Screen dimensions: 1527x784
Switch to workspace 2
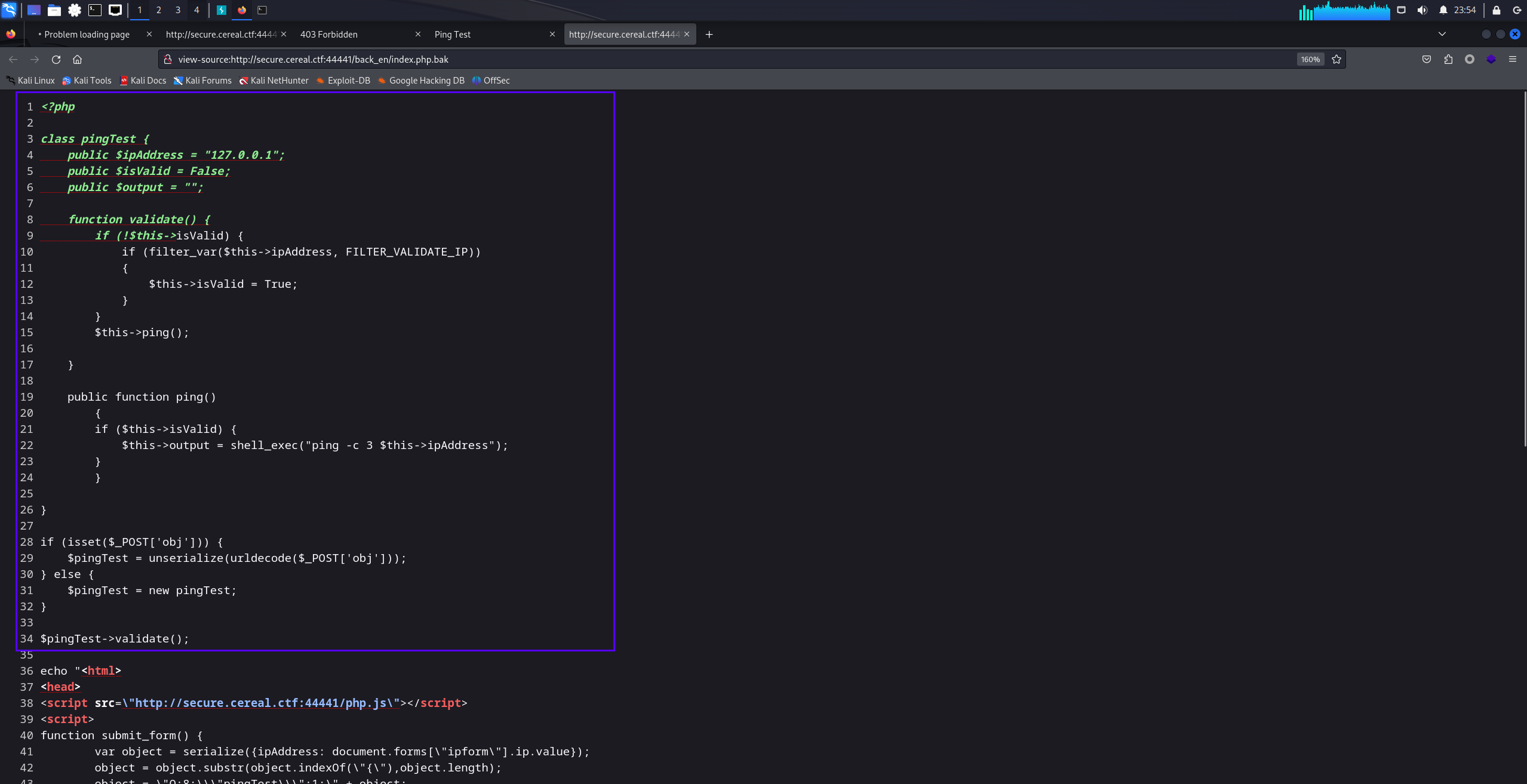pos(159,10)
